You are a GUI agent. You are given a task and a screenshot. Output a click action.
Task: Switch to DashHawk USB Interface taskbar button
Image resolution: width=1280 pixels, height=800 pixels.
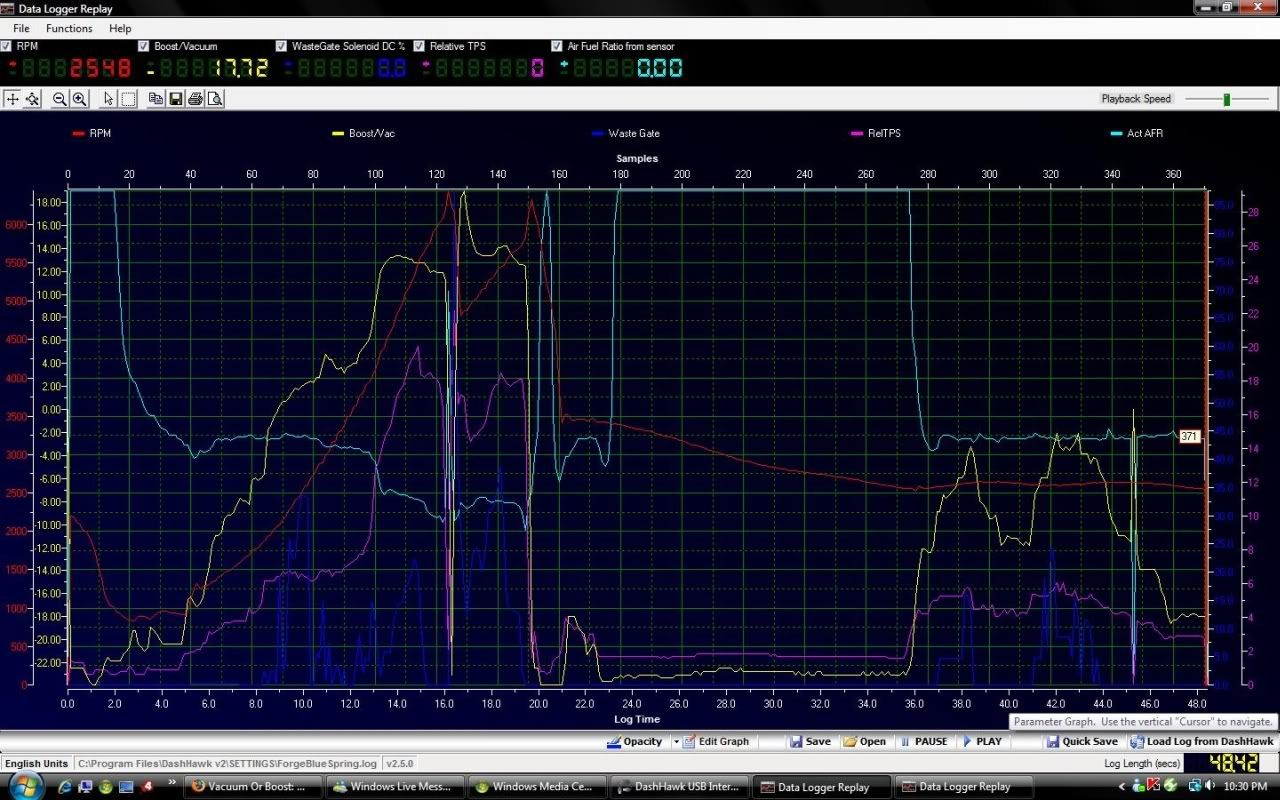[680, 786]
